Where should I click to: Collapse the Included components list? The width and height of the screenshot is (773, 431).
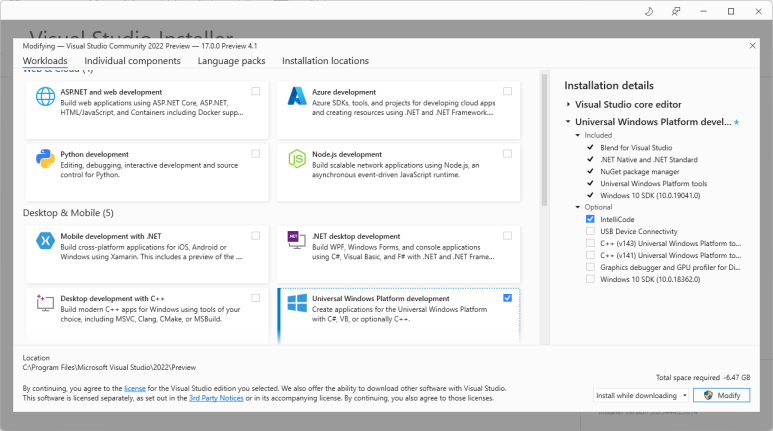point(578,135)
